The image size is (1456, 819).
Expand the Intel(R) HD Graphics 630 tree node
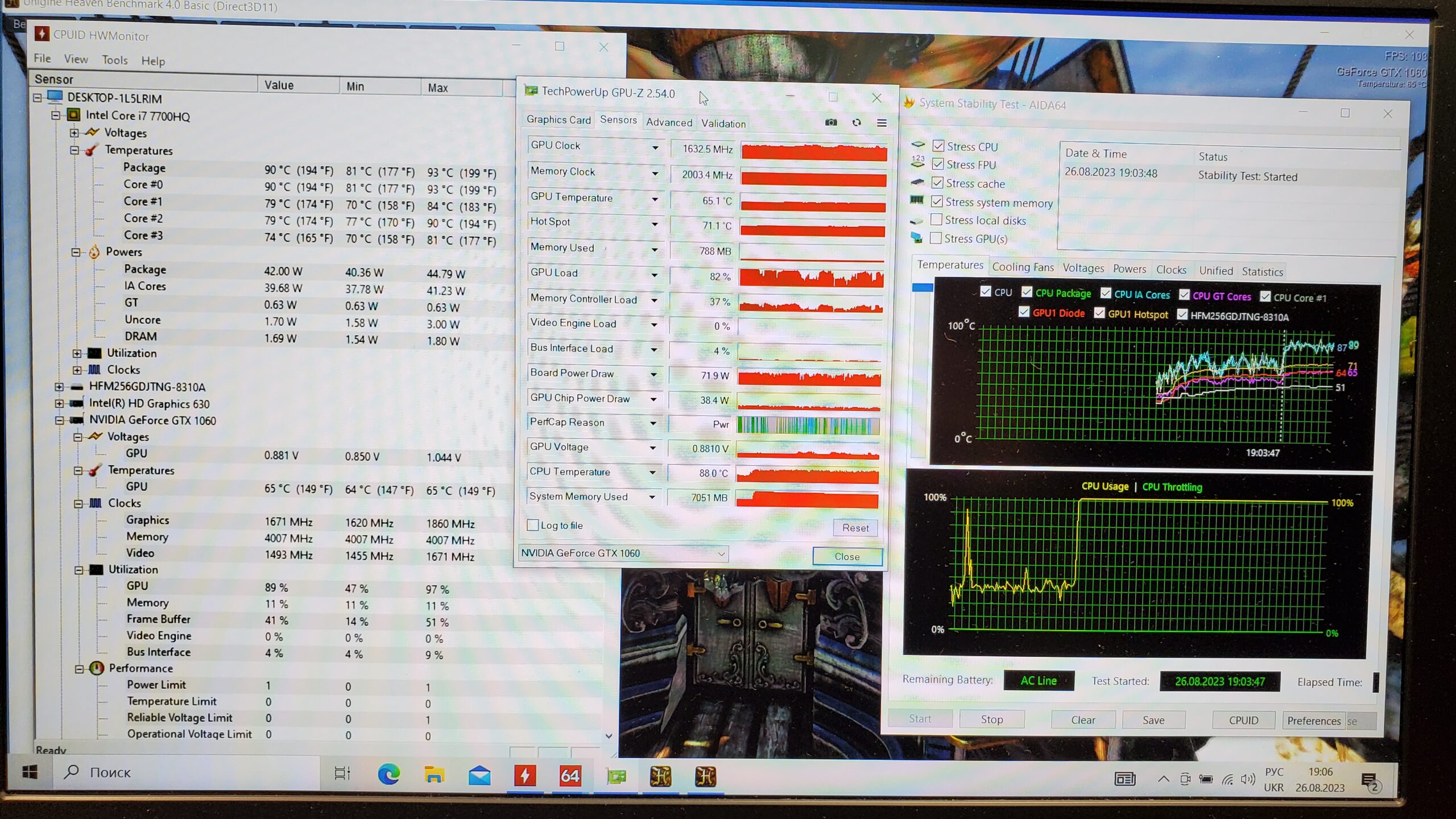tap(59, 403)
